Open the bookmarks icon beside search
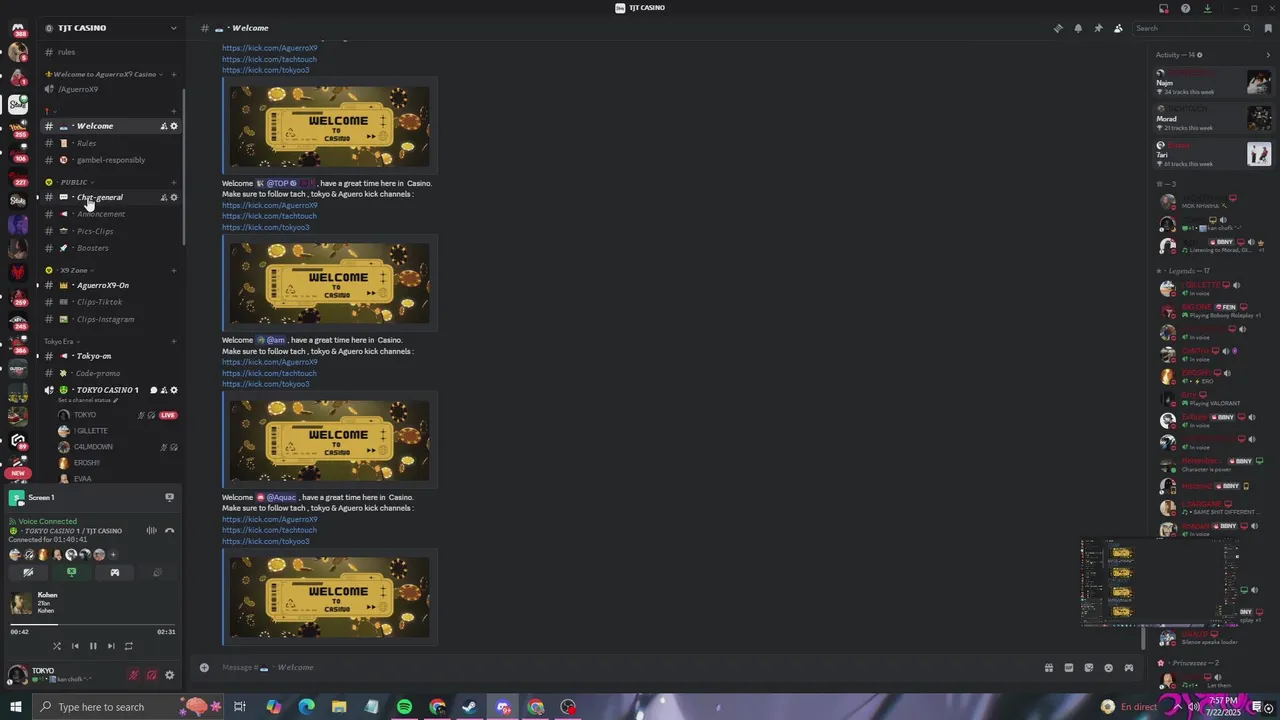This screenshot has height=720, width=1280. pyautogui.click(x=1268, y=28)
